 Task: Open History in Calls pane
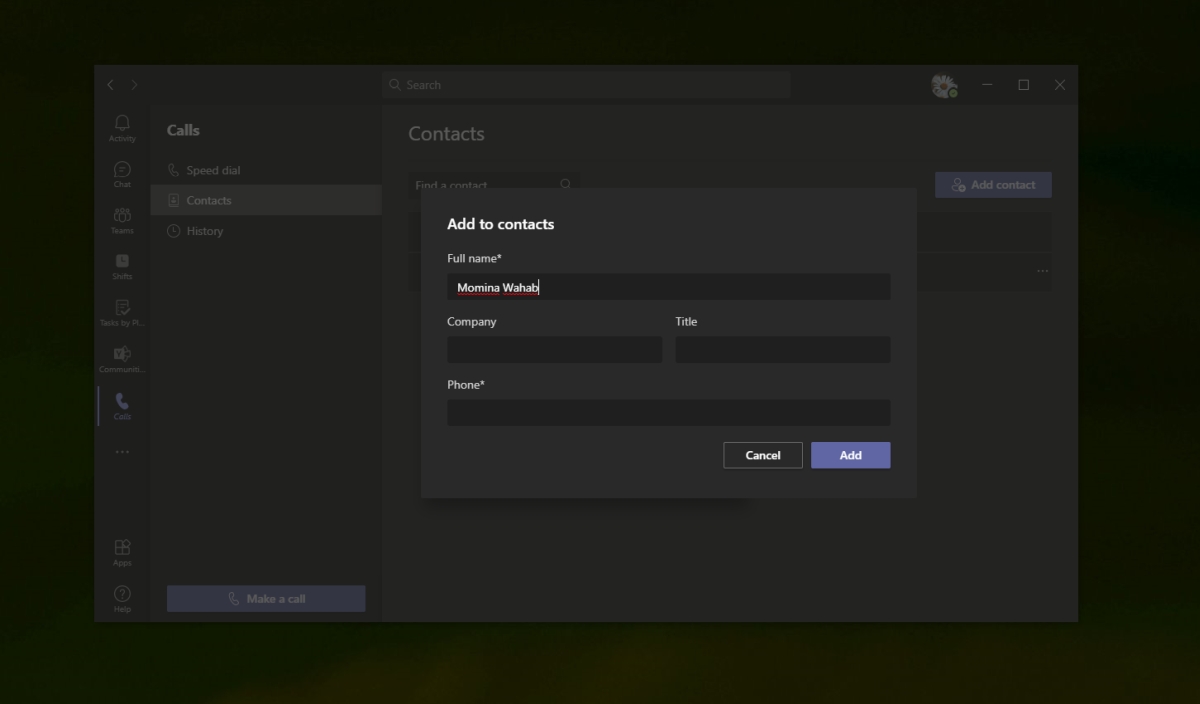266,230
